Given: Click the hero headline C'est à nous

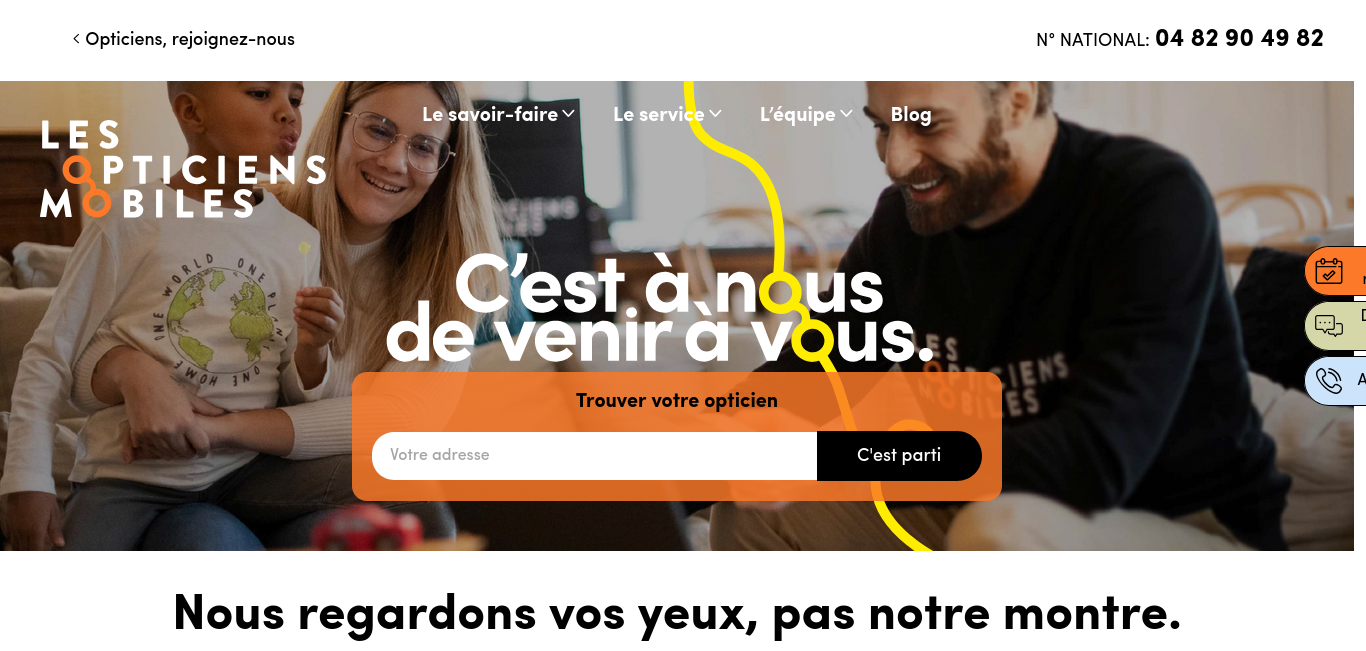Looking at the screenshot, I should pos(669,285).
